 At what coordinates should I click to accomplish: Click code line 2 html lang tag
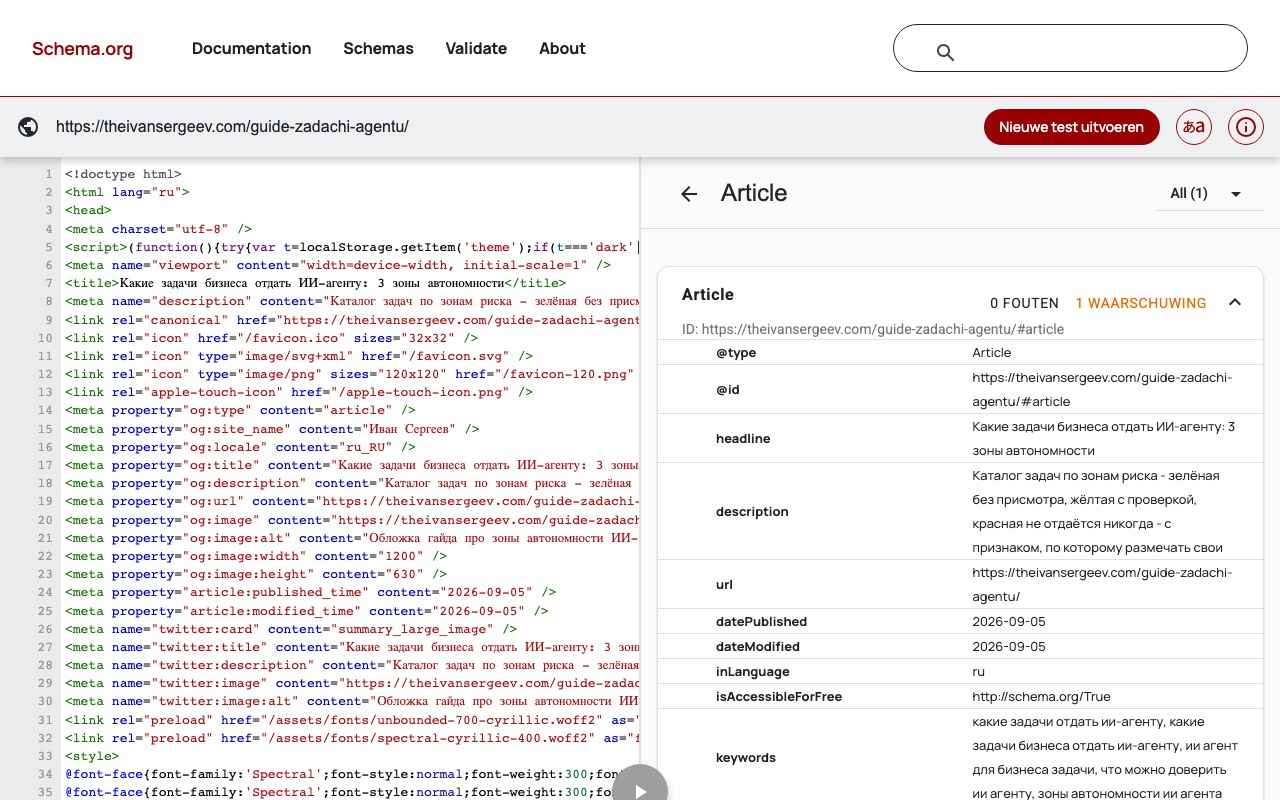tap(127, 192)
